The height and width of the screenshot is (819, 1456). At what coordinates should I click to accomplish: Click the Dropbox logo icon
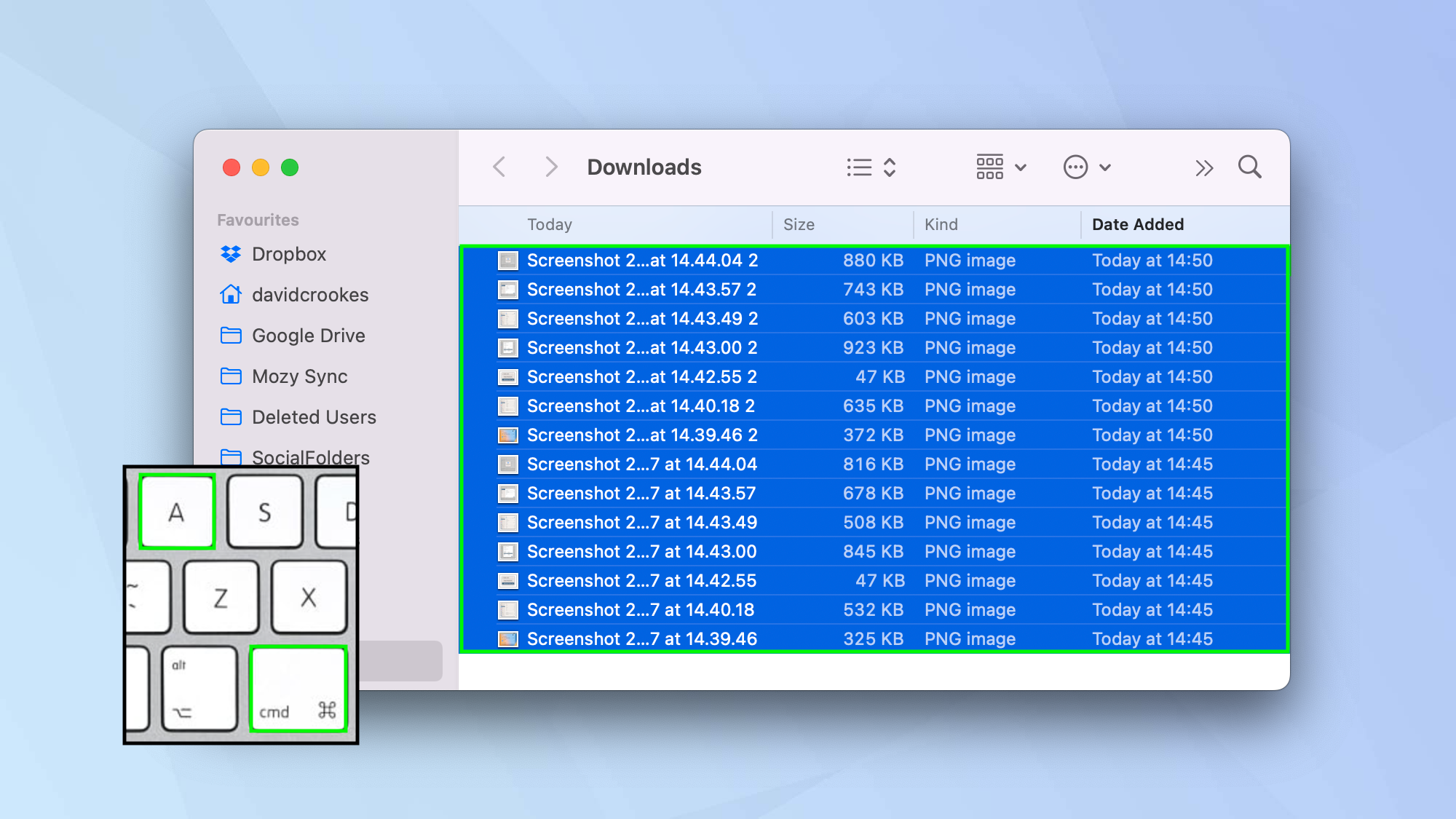[x=231, y=254]
